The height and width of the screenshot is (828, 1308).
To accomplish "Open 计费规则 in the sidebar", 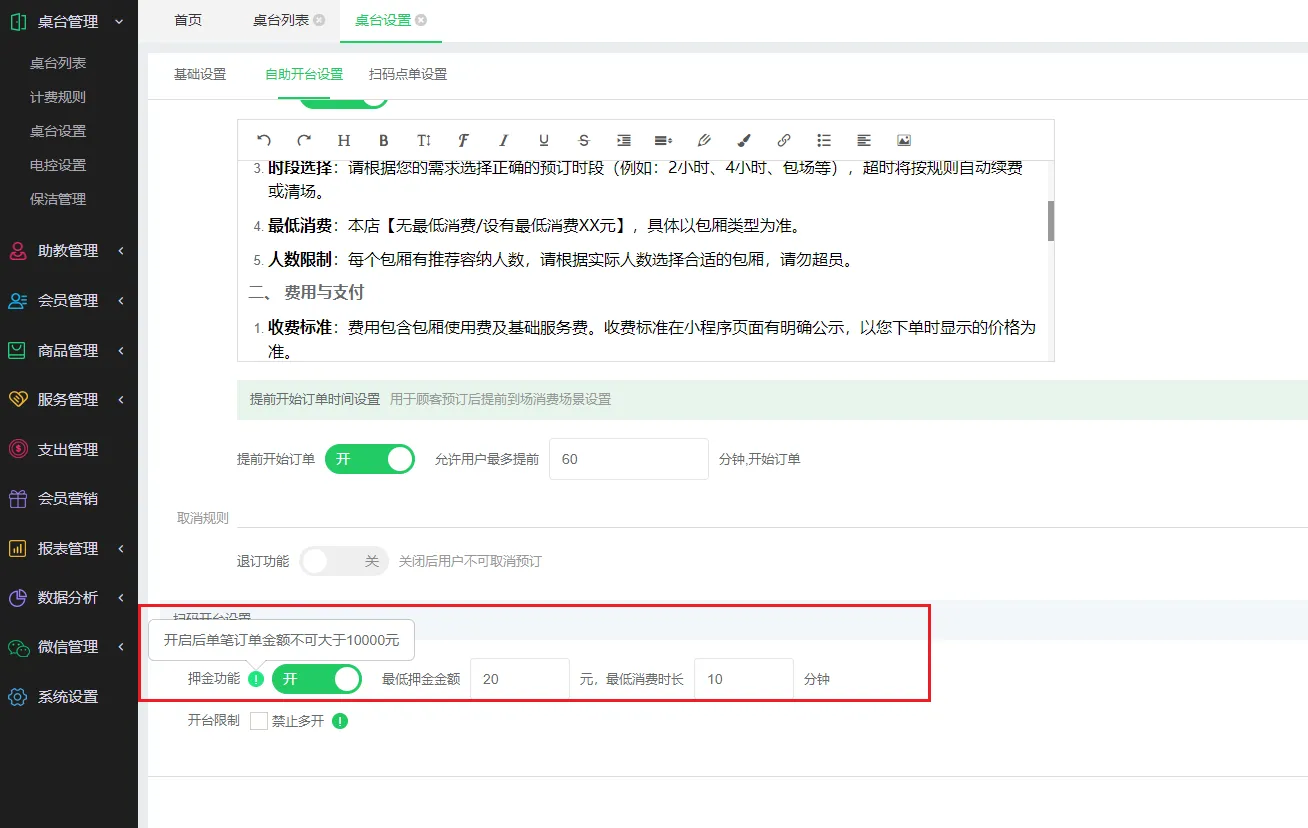I will tap(58, 97).
